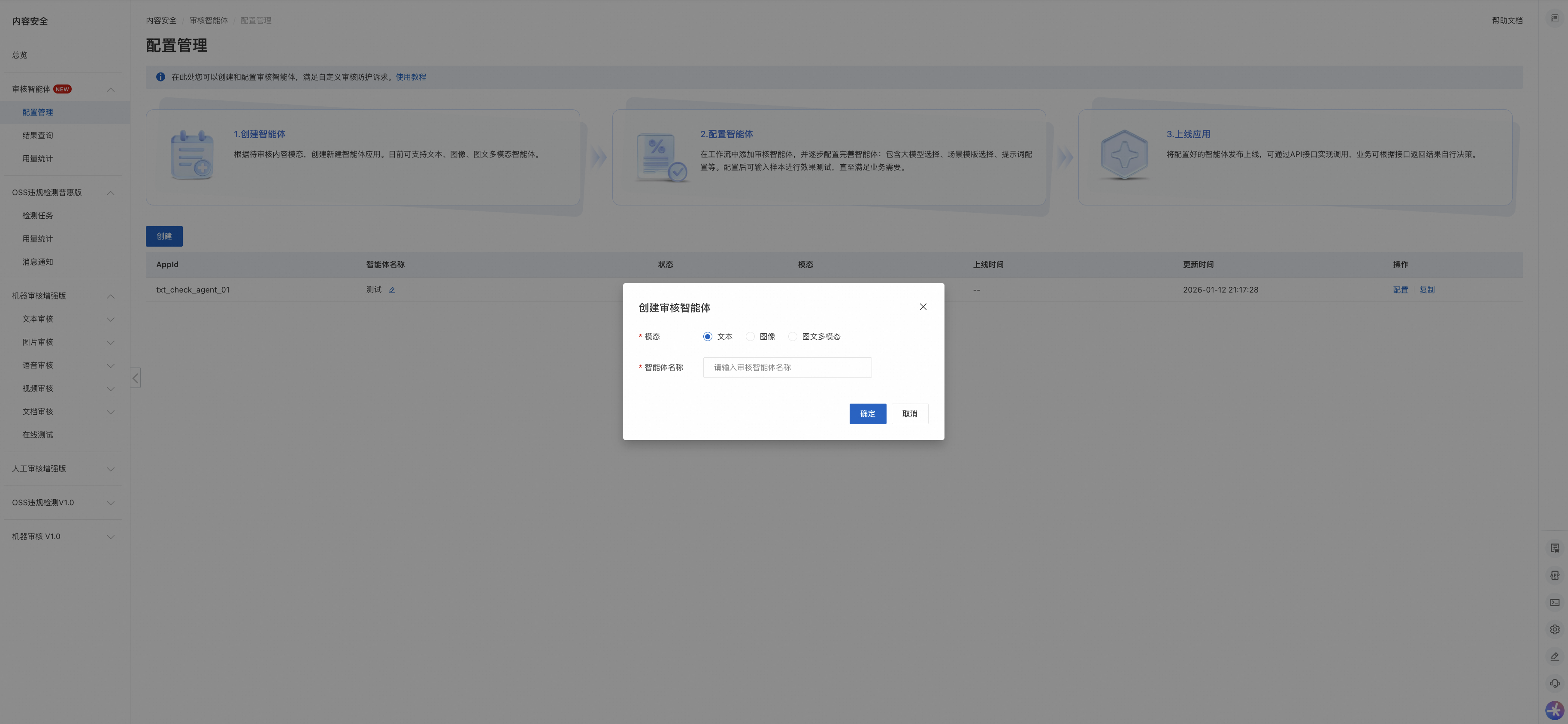Click the 智能体名称 column header
This screenshot has width=1568, height=724.
point(385,265)
